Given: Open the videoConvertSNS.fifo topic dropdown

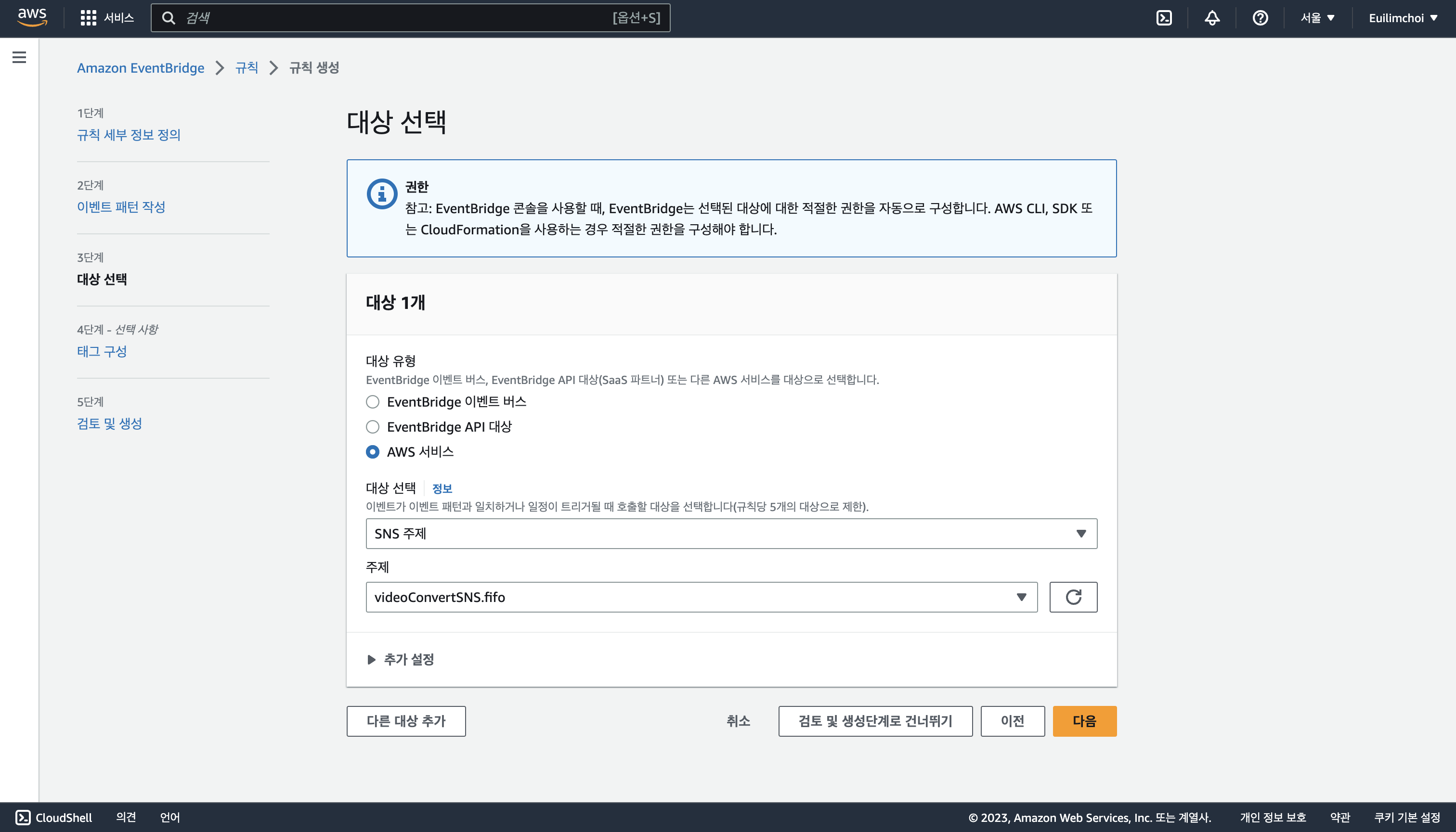Looking at the screenshot, I should coord(702,597).
